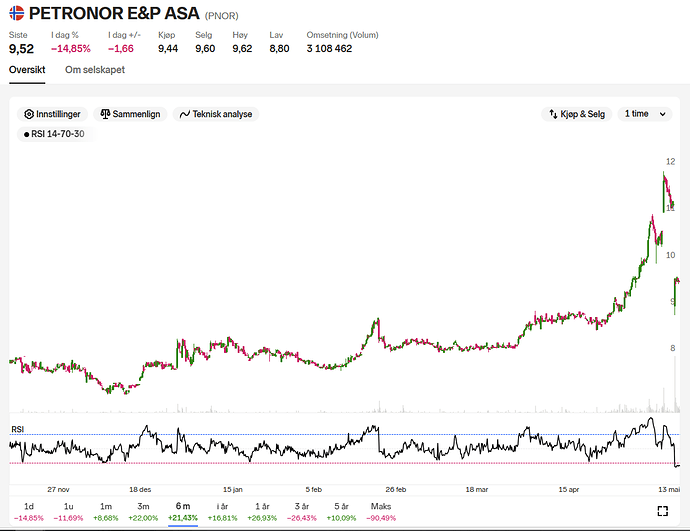Click the Siste price 9,52

click(21, 49)
